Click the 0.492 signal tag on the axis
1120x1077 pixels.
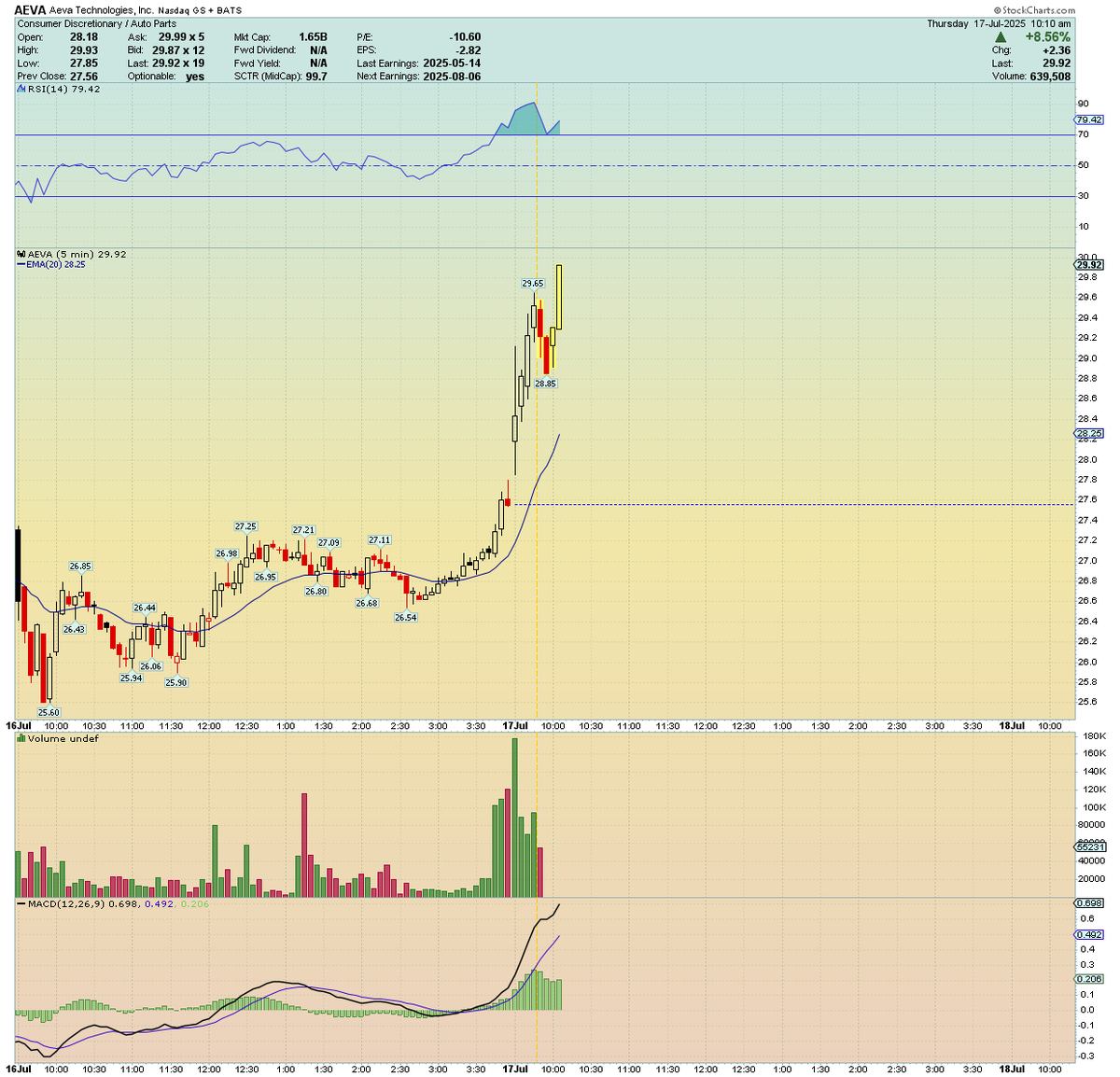coord(1090,934)
